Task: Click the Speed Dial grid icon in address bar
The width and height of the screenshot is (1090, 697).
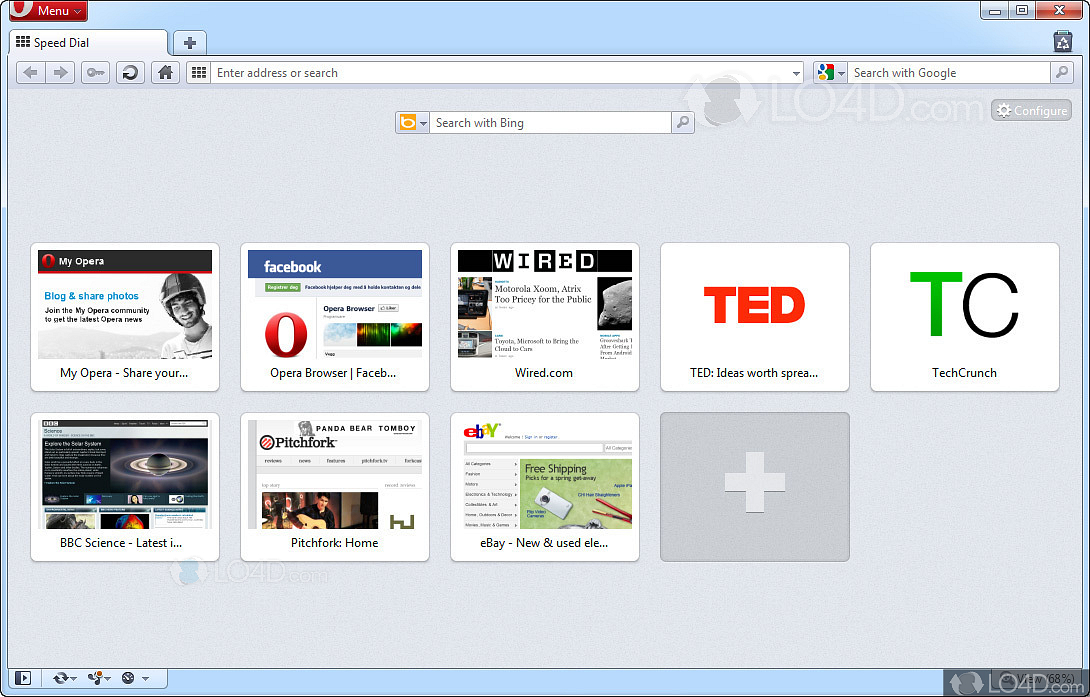Action: 199,72
